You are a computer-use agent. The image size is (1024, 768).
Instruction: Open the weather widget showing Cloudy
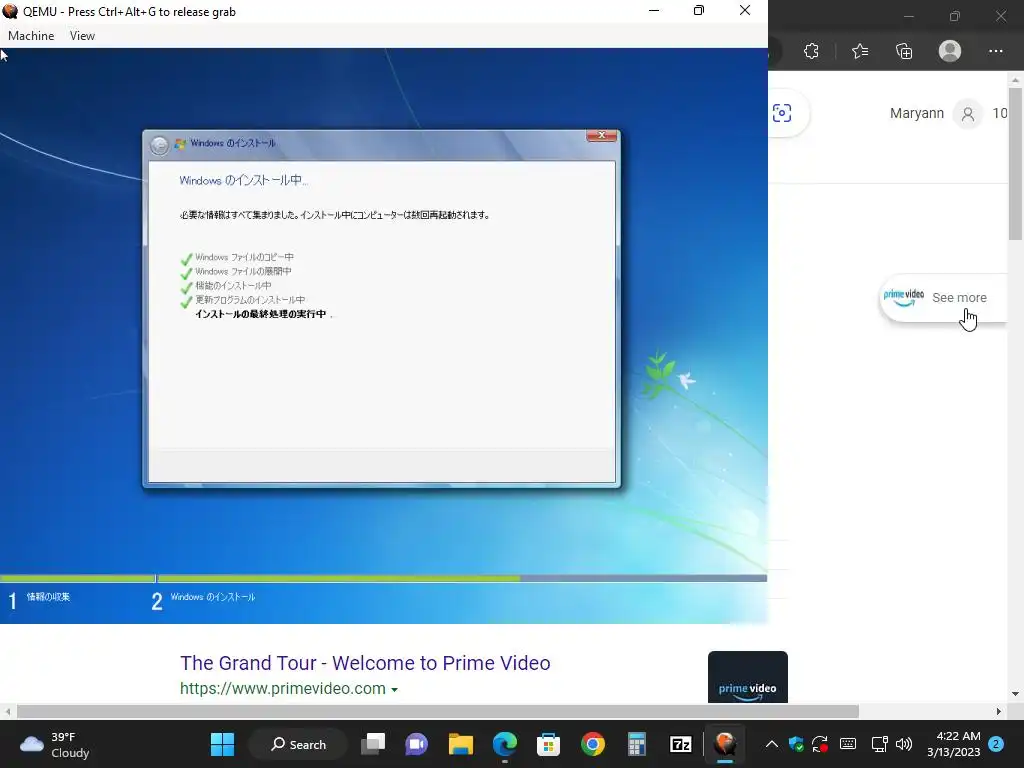pos(55,744)
